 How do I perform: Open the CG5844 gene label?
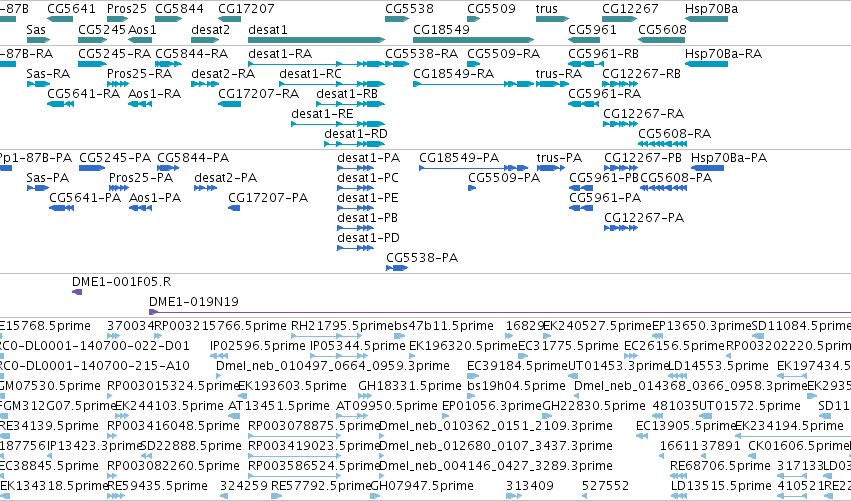point(179,9)
